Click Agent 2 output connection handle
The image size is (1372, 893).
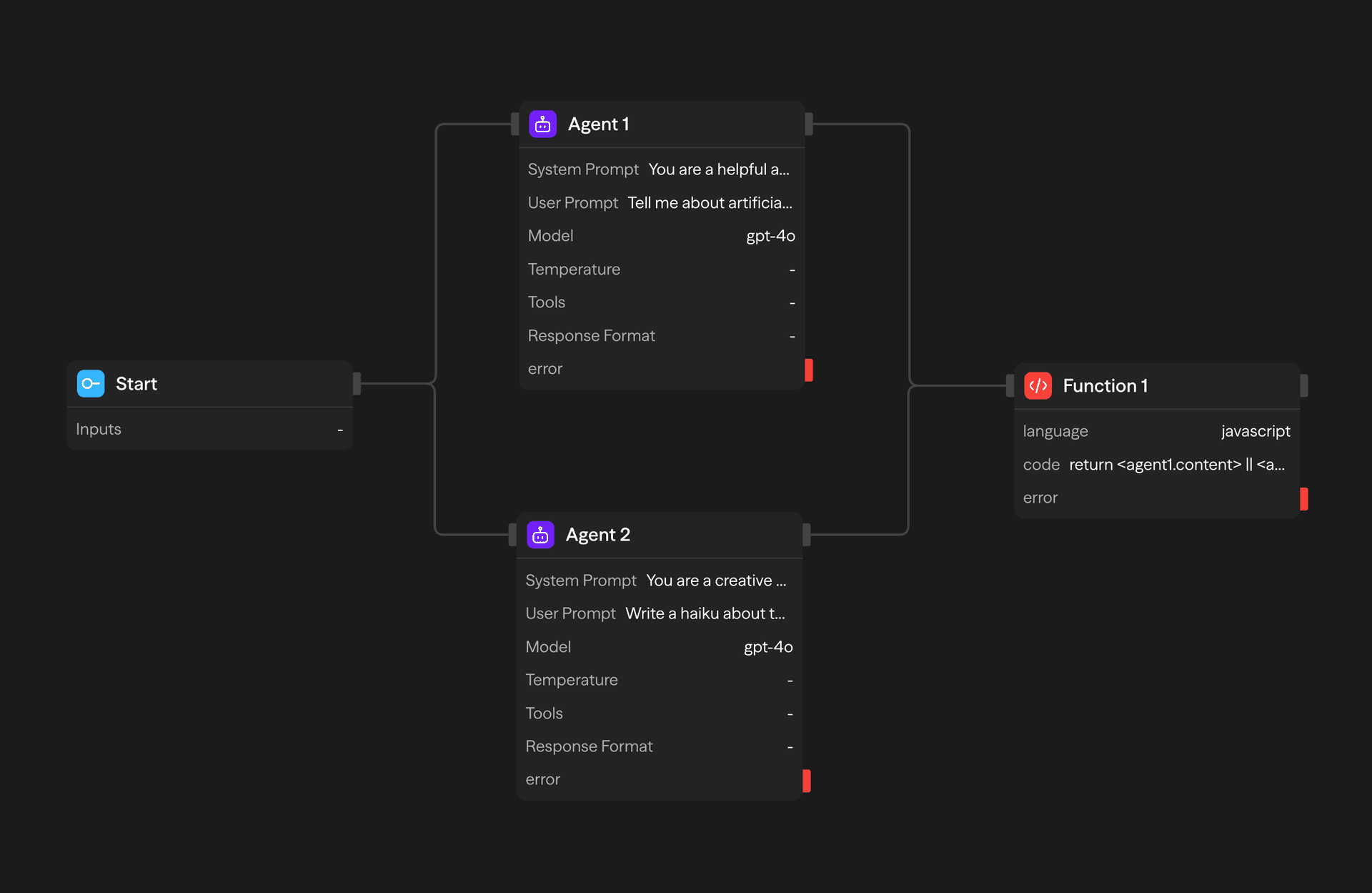807,535
